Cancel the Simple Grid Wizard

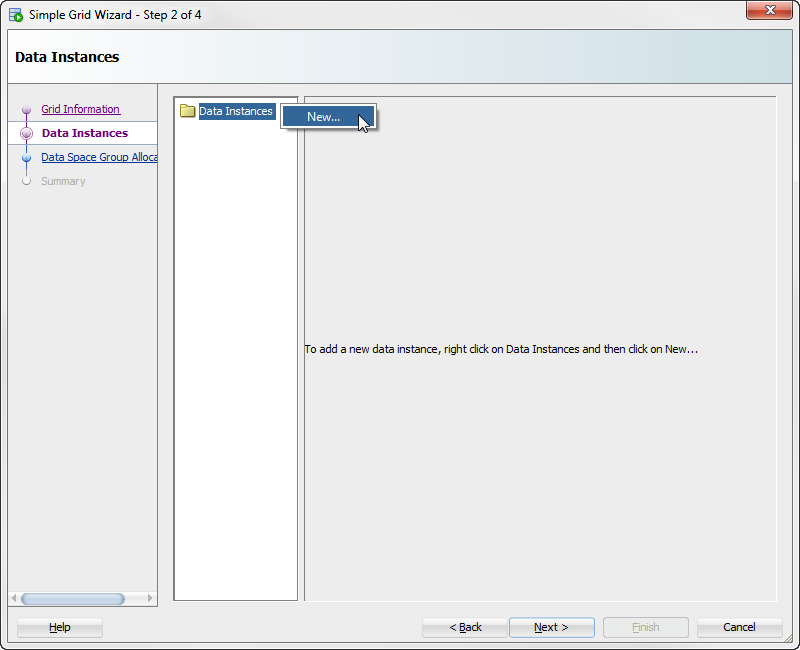click(739, 627)
